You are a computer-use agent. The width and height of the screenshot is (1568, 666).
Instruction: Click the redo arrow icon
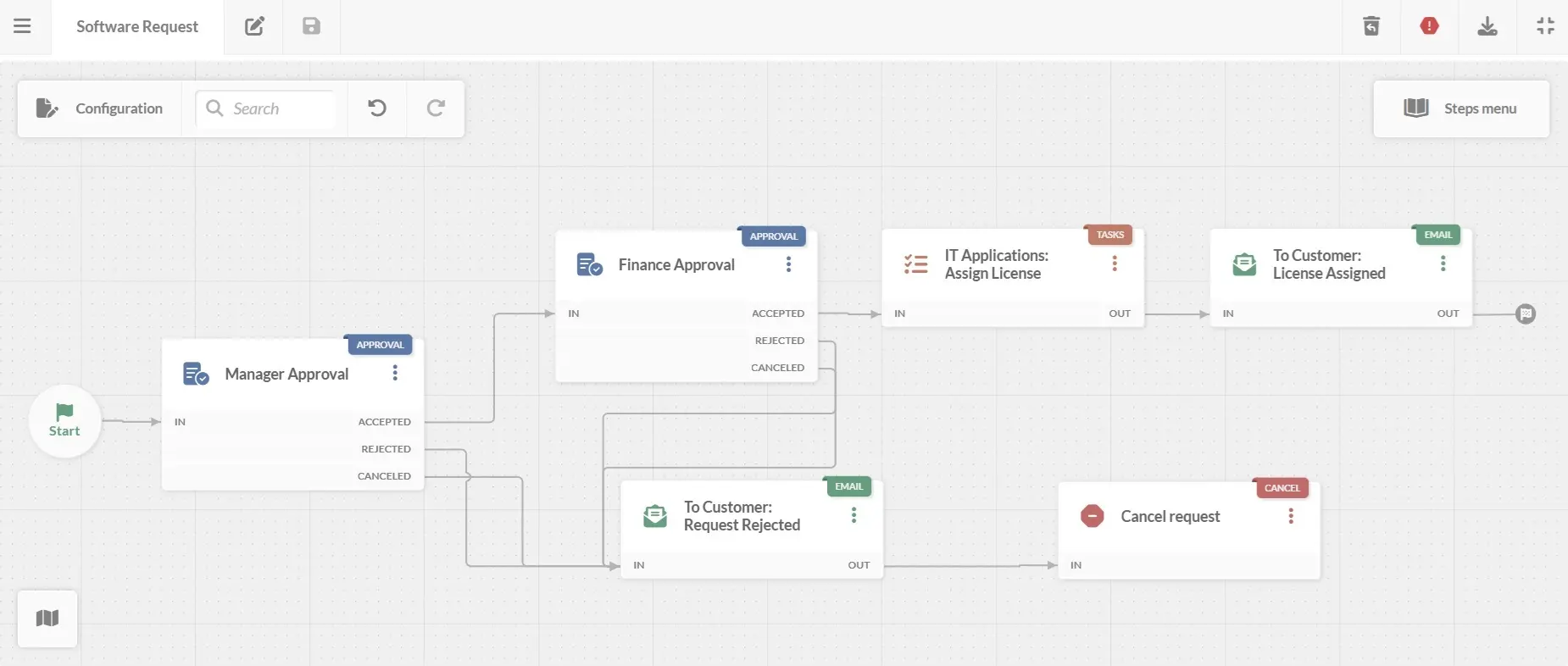(436, 108)
